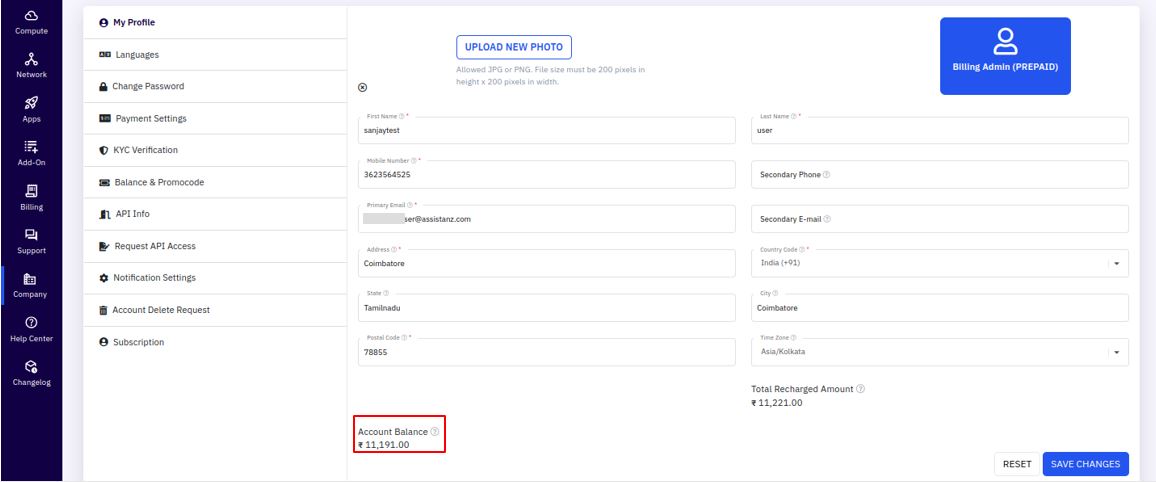Open the Subscription item
The height and width of the screenshot is (482, 1156).
[x=215, y=342]
